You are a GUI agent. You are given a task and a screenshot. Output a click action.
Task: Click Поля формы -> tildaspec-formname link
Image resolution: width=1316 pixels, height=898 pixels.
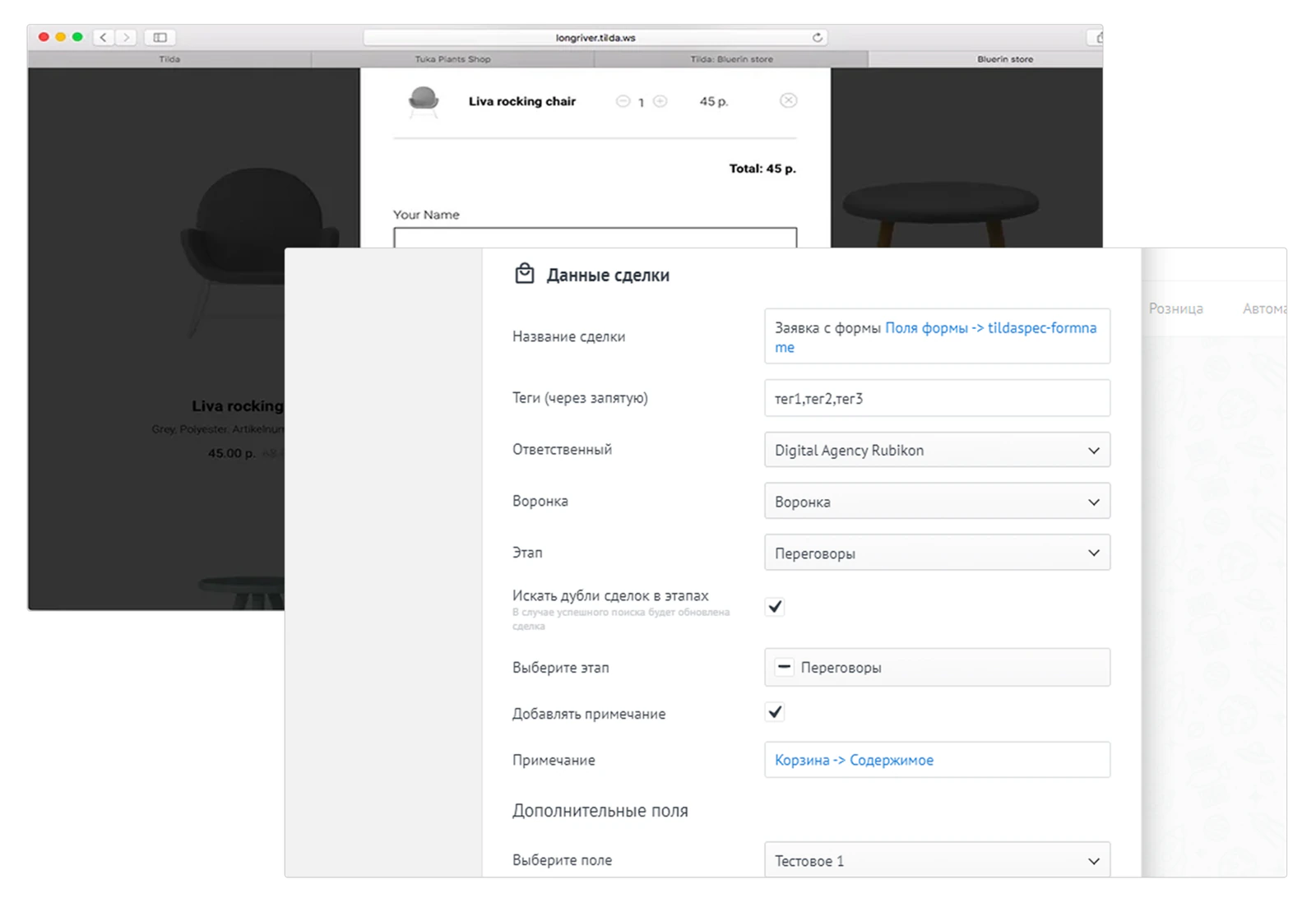pyautogui.click(x=935, y=337)
